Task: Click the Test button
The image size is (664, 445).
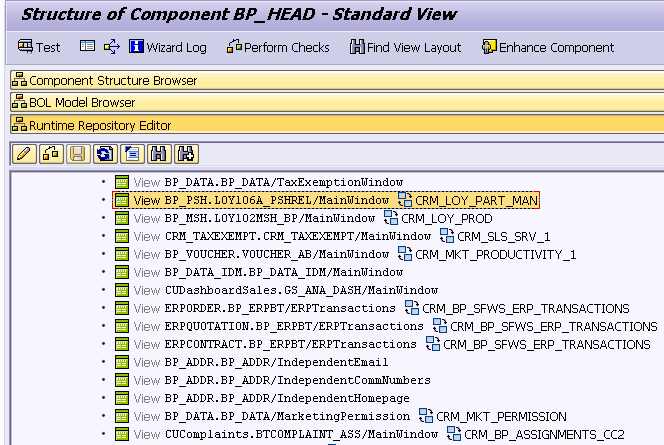Action: pos(39,47)
